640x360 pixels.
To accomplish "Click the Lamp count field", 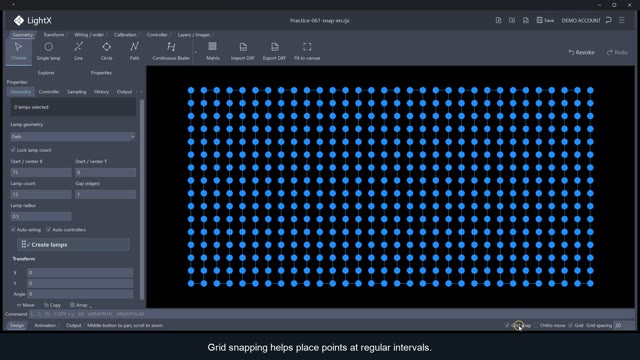I will coord(41,194).
